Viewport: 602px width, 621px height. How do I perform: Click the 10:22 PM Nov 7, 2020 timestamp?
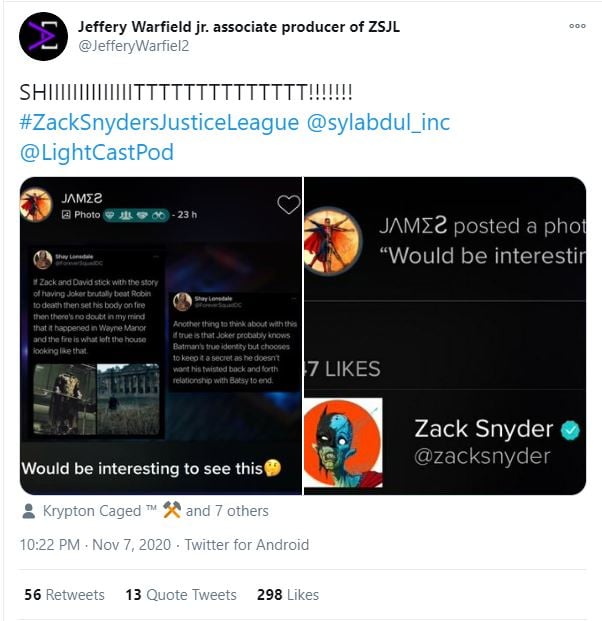[95, 545]
